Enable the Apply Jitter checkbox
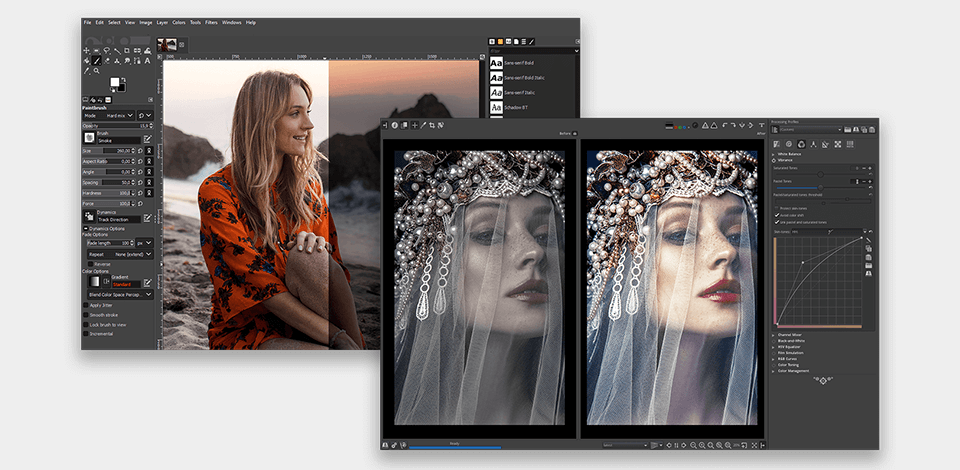Screen dimensions: 960x470 [85, 304]
